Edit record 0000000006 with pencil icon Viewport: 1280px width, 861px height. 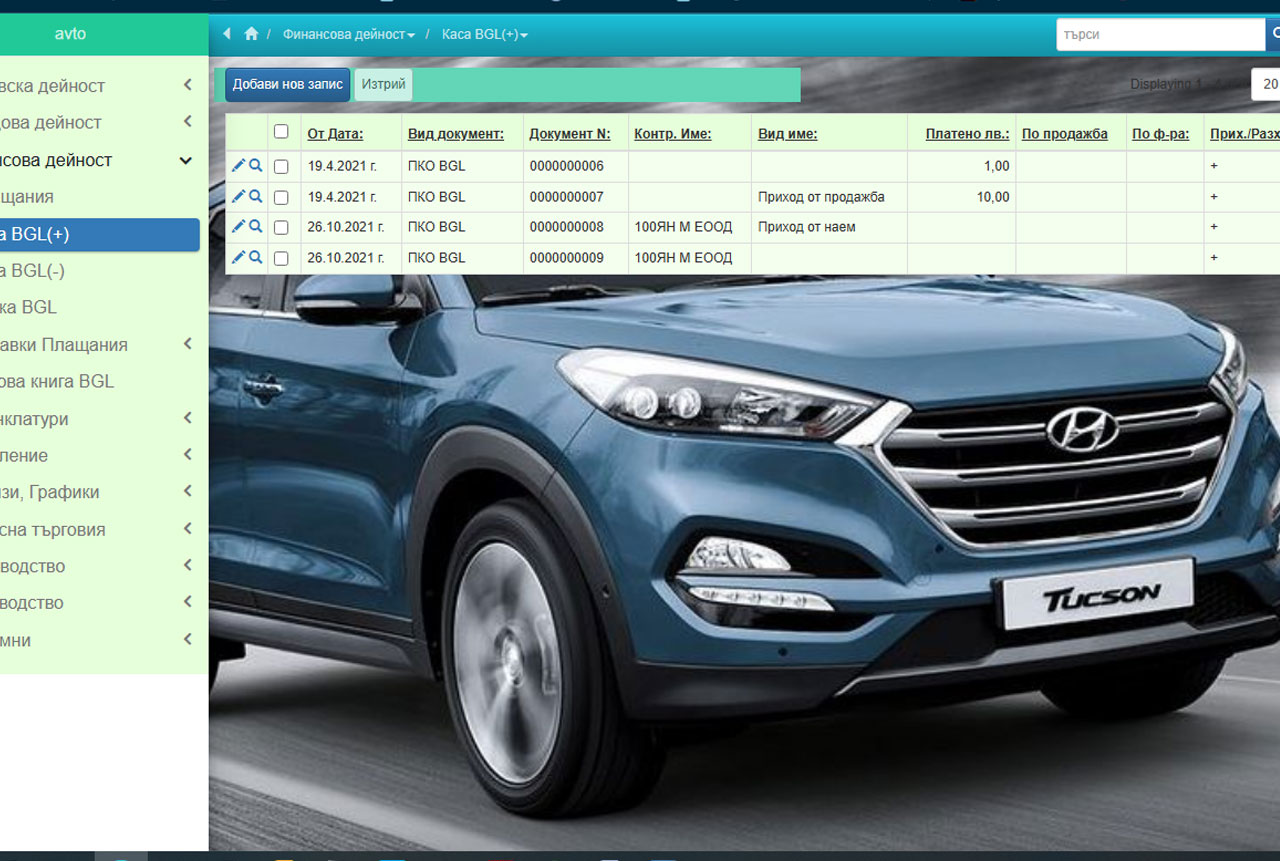tap(238, 166)
